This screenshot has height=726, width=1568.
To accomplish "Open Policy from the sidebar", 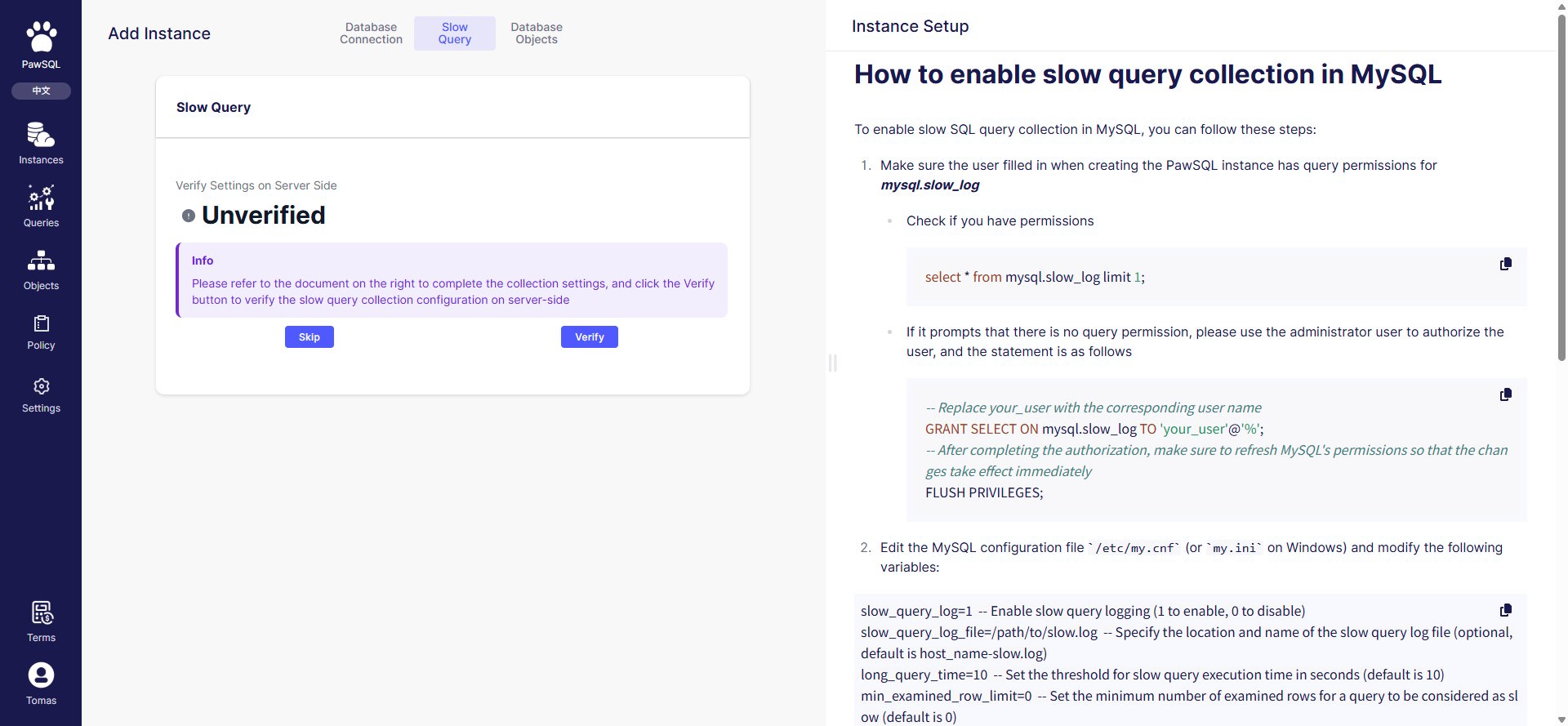I will pos(41,332).
